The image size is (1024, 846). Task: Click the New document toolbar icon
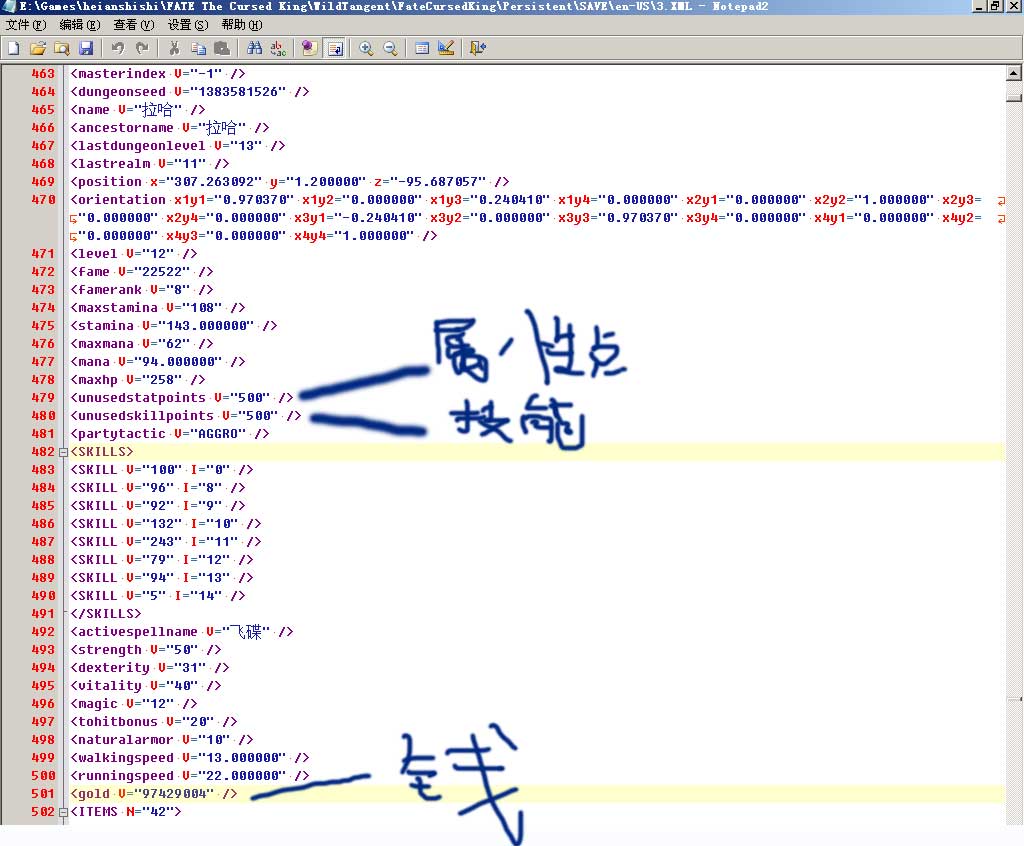point(14,48)
